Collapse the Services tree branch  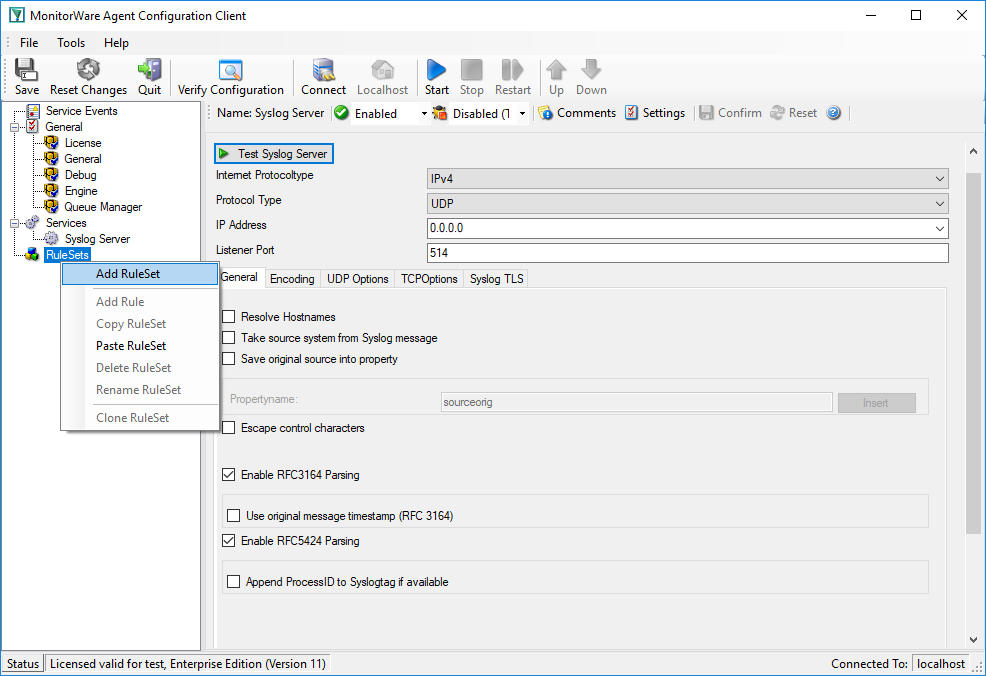[x=14, y=223]
